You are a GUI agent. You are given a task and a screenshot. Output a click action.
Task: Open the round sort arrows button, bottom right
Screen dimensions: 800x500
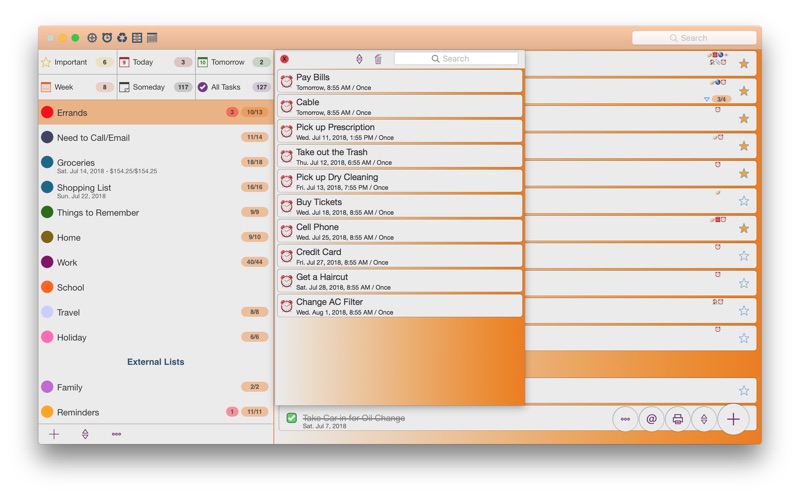[704, 419]
